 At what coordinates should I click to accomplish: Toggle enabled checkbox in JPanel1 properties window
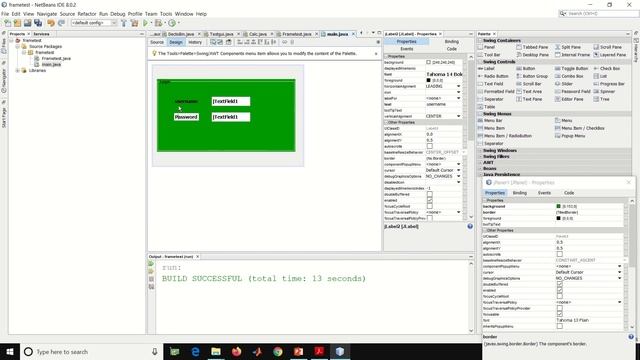click(x=560, y=290)
